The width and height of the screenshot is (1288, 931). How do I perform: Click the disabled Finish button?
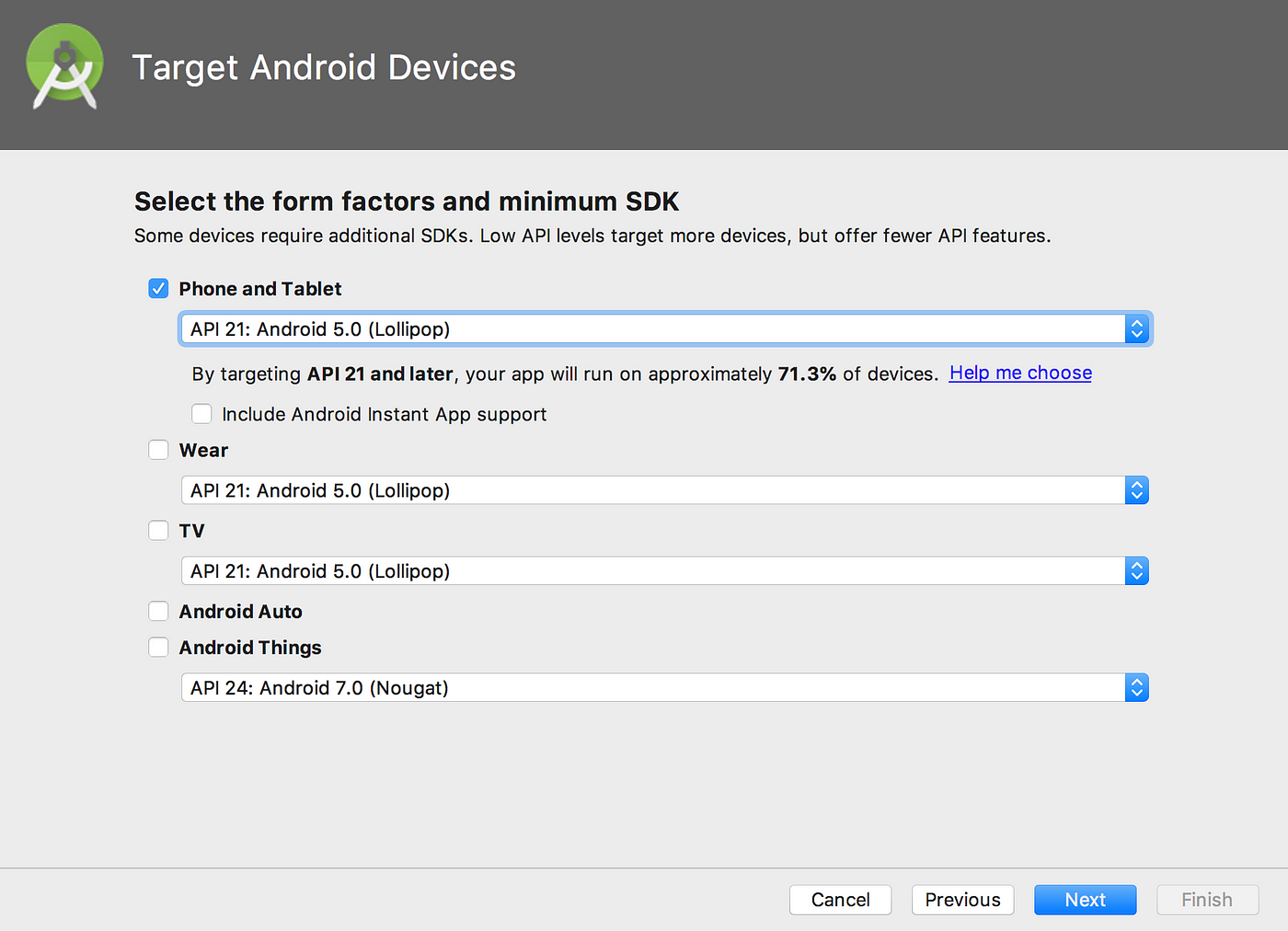[x=1207, y=900]
